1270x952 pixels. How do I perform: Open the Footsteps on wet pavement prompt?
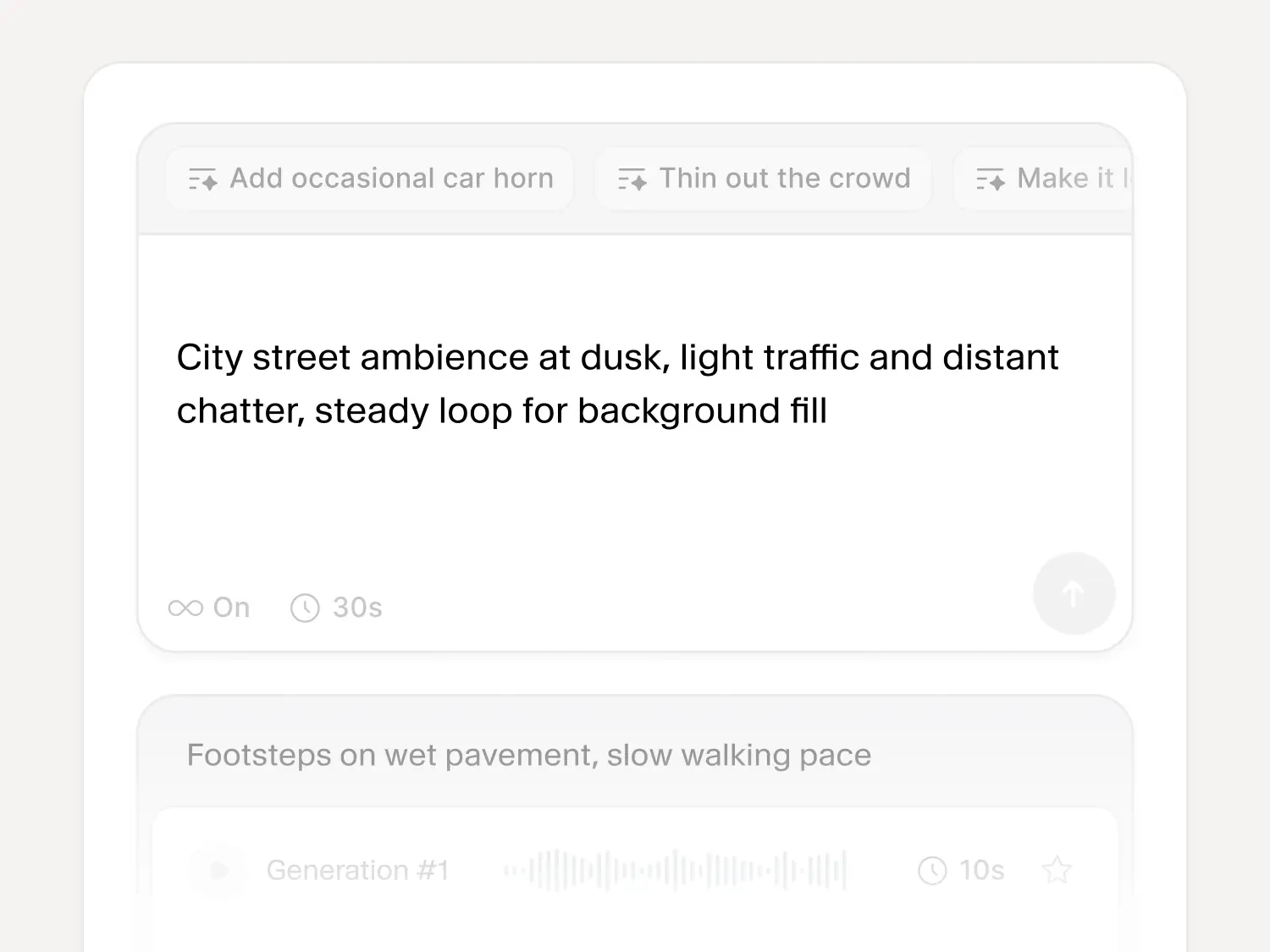pyautogui.click(x=528, y=755)
